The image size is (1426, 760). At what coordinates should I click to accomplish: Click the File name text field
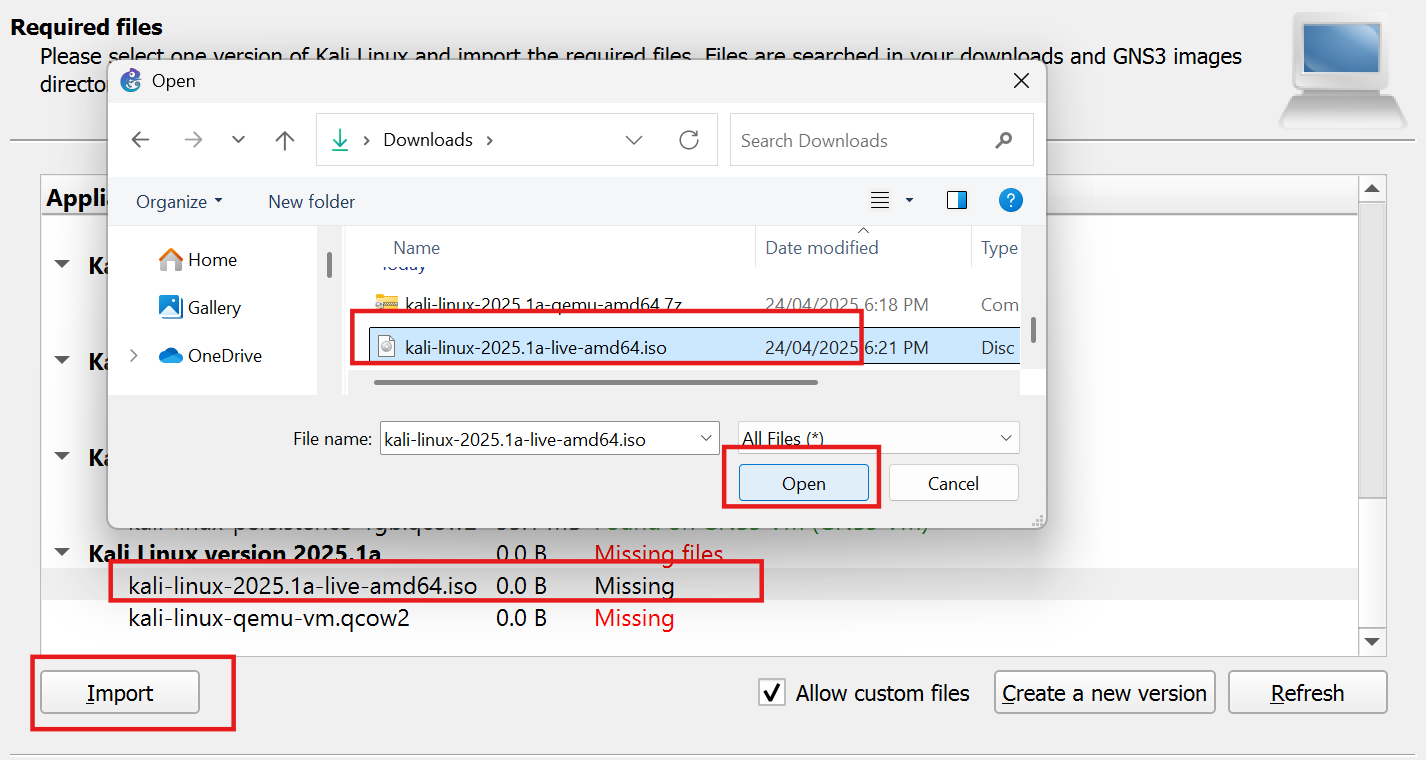tap(538, 439)
